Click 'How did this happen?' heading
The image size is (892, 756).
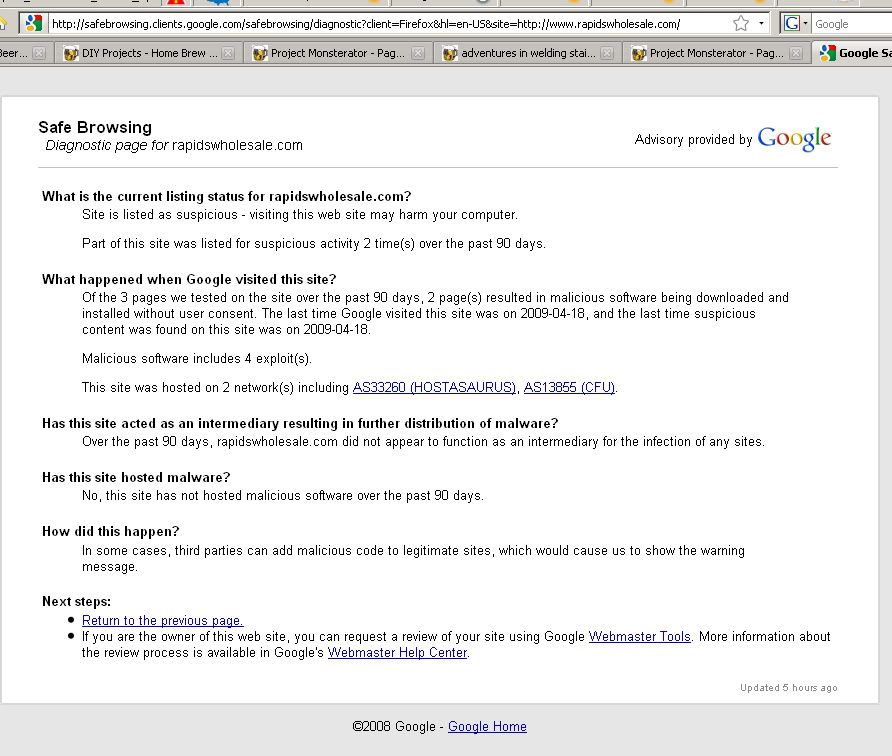coord(110,531)
